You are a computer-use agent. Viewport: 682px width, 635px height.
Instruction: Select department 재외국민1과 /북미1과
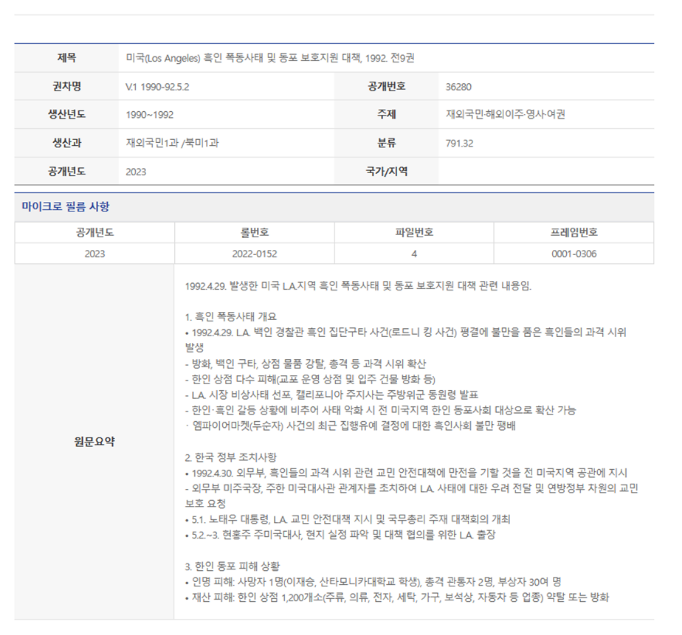(172, 143)
